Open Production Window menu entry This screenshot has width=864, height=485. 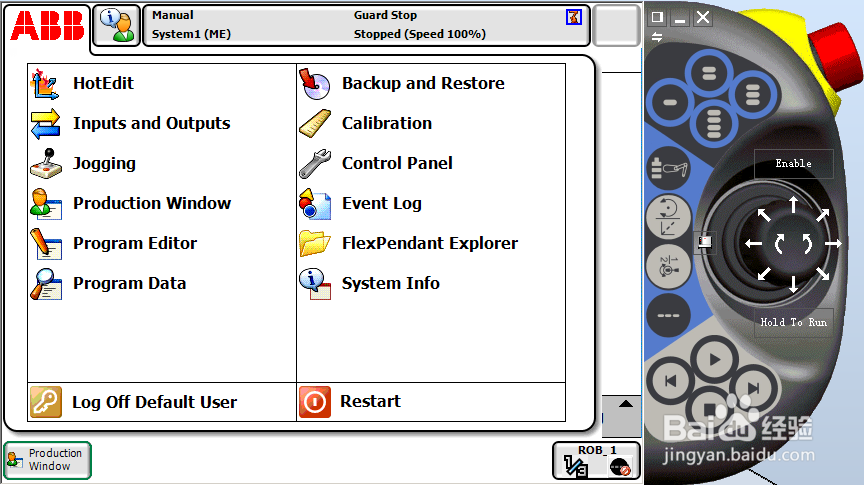(x=152, y=203)
